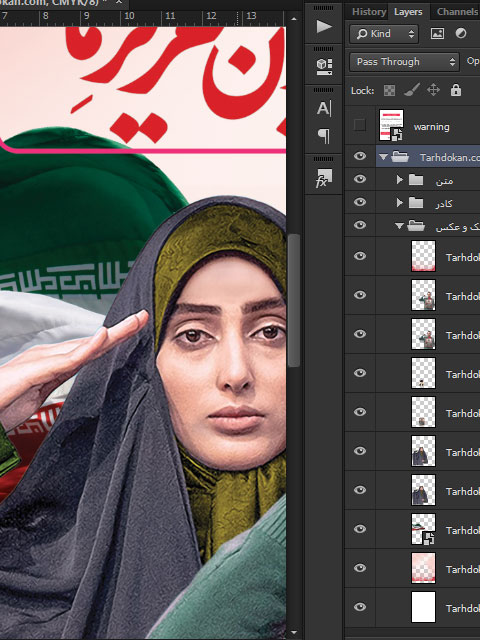Collapse the Tarhdokan.co group triangle
480x640 pixels.
pyautogui.click(x=383, y=157)
